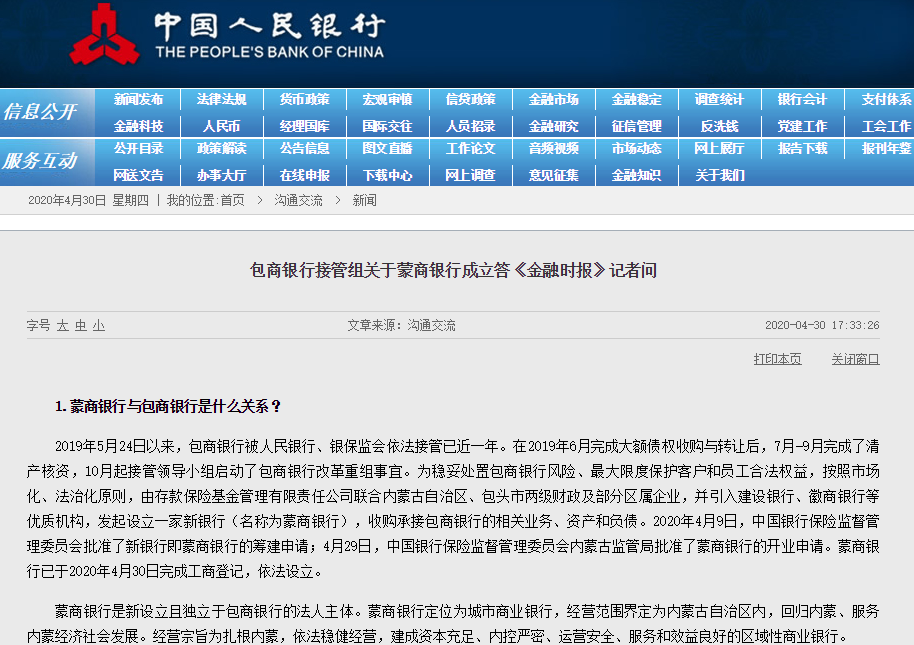Click the 打印本页 print link
Image resolution: width=914 pixels, height=645 pixels.
(x=777, y=359)
